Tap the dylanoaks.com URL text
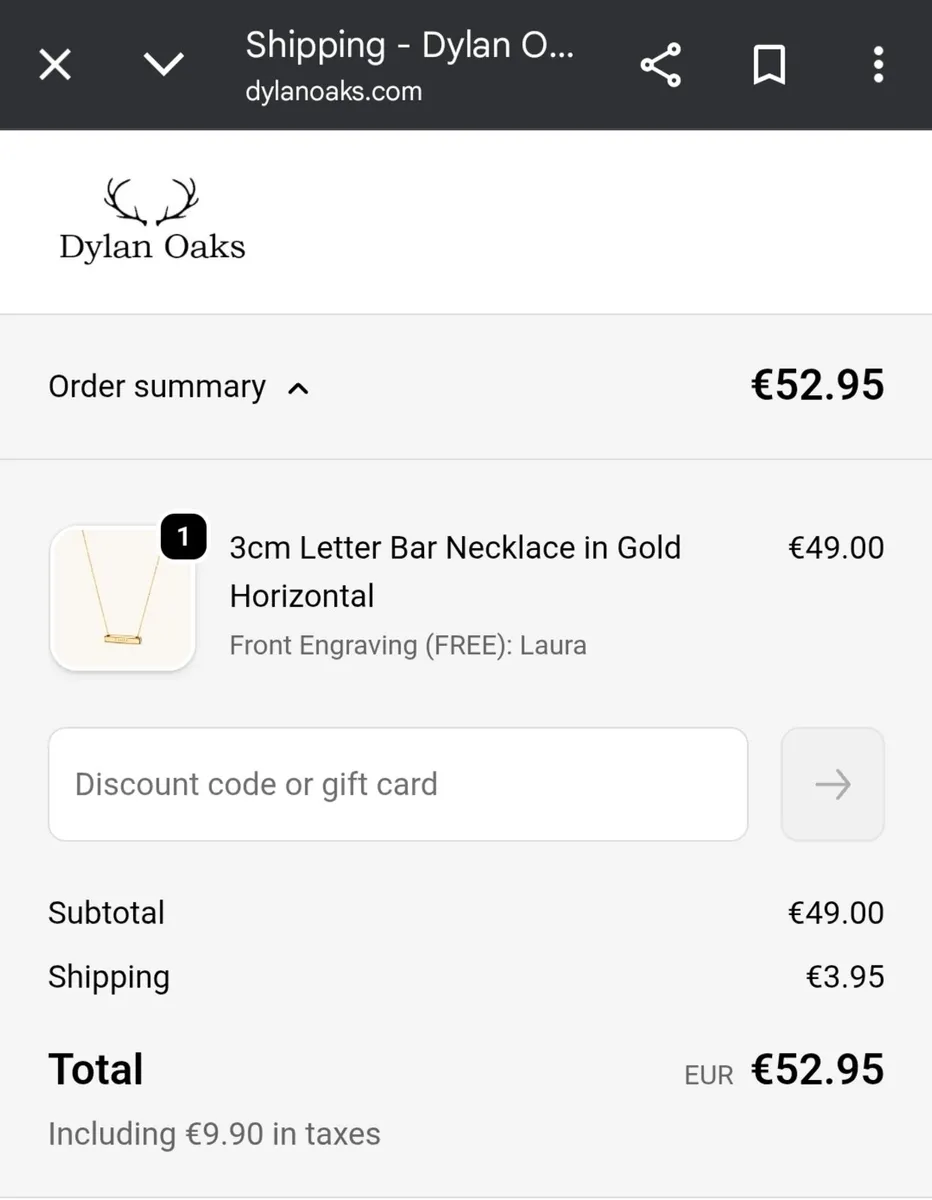Viewport: 932px width, 1200px height. click(333, 92)
